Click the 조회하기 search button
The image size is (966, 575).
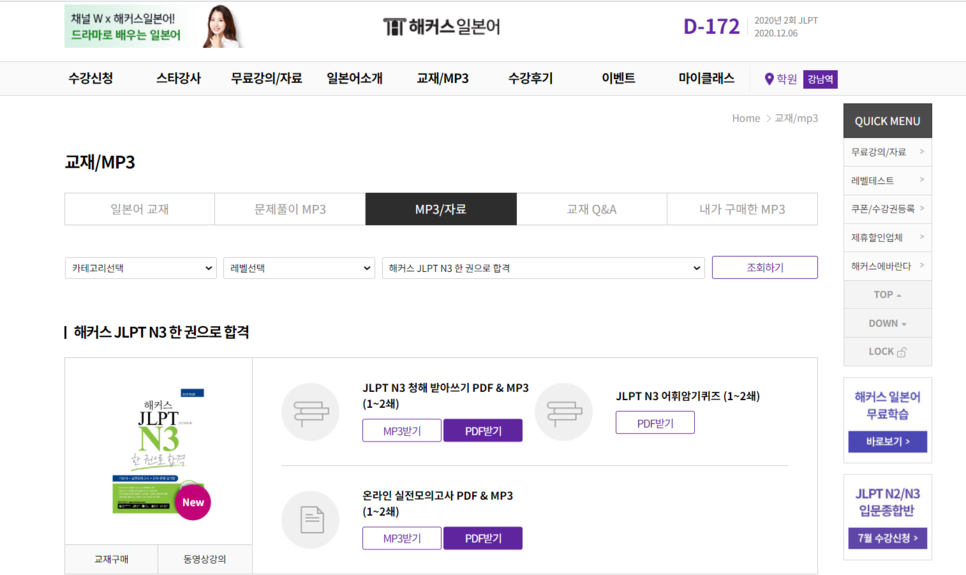pos(765,267)
